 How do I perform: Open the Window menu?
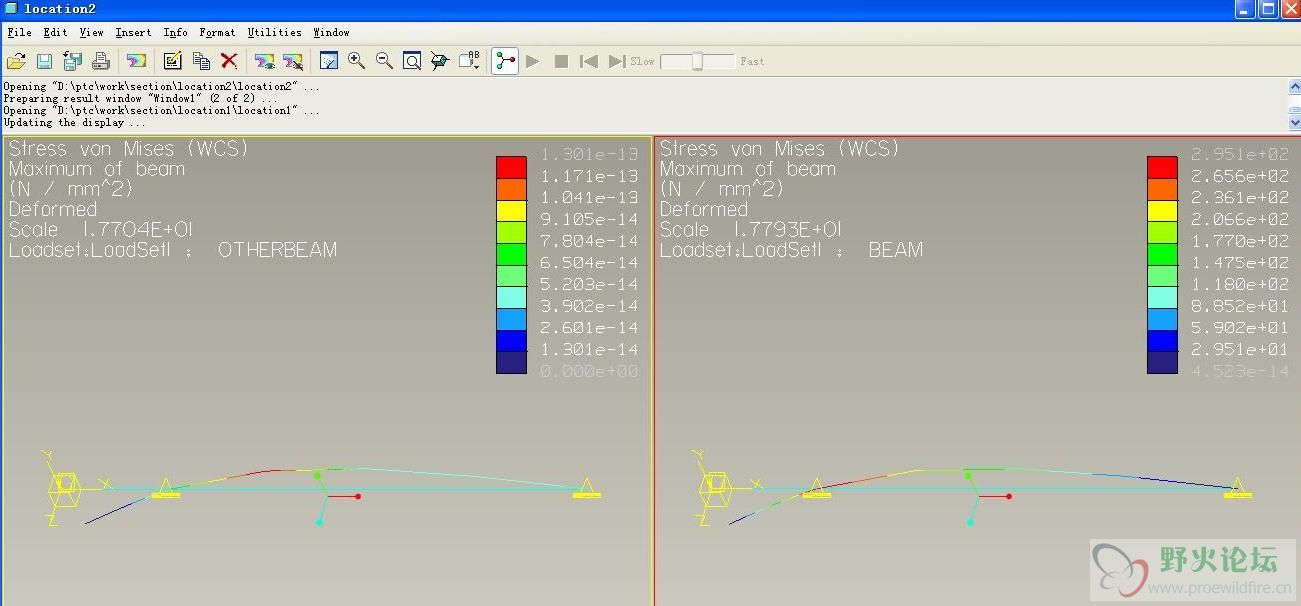[331, 33]
